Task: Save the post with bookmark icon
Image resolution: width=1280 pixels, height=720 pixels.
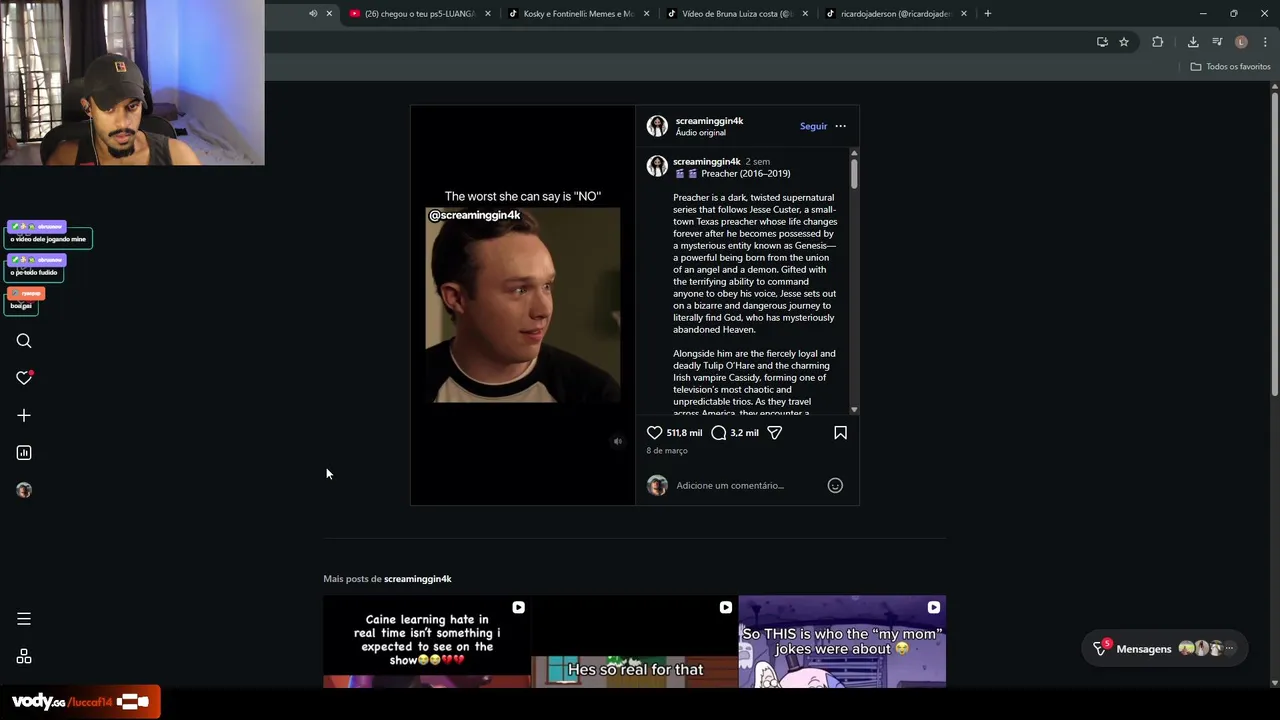Action: [840, 433]
